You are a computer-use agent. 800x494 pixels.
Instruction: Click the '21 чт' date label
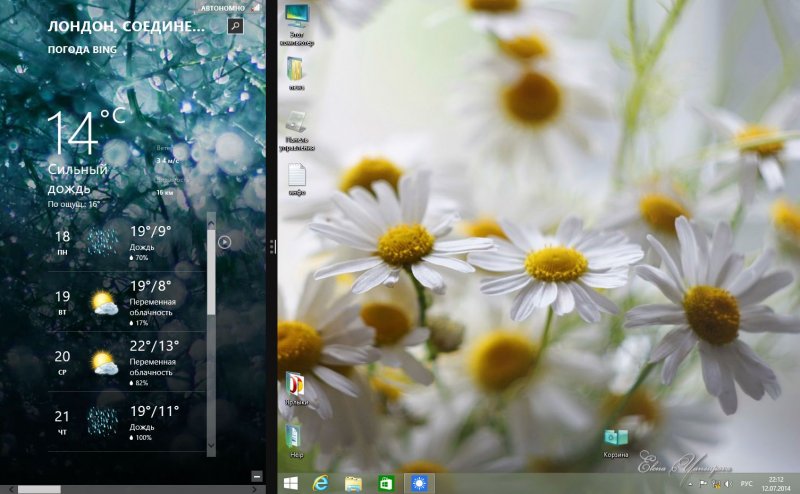click(62, 423)
